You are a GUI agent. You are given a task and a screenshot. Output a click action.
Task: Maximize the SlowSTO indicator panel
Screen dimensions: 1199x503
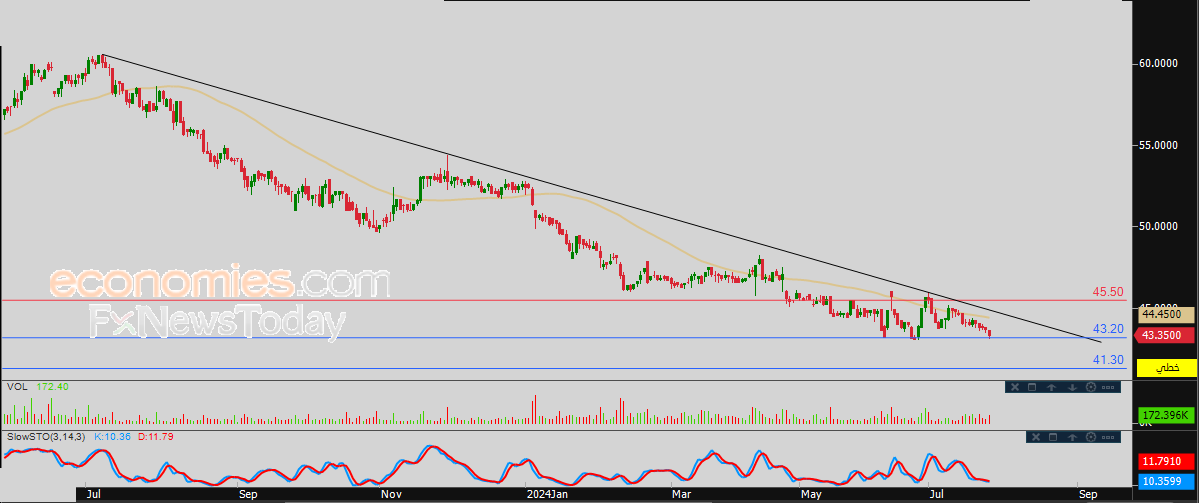pyautogui.click(x=1053, y=437)
